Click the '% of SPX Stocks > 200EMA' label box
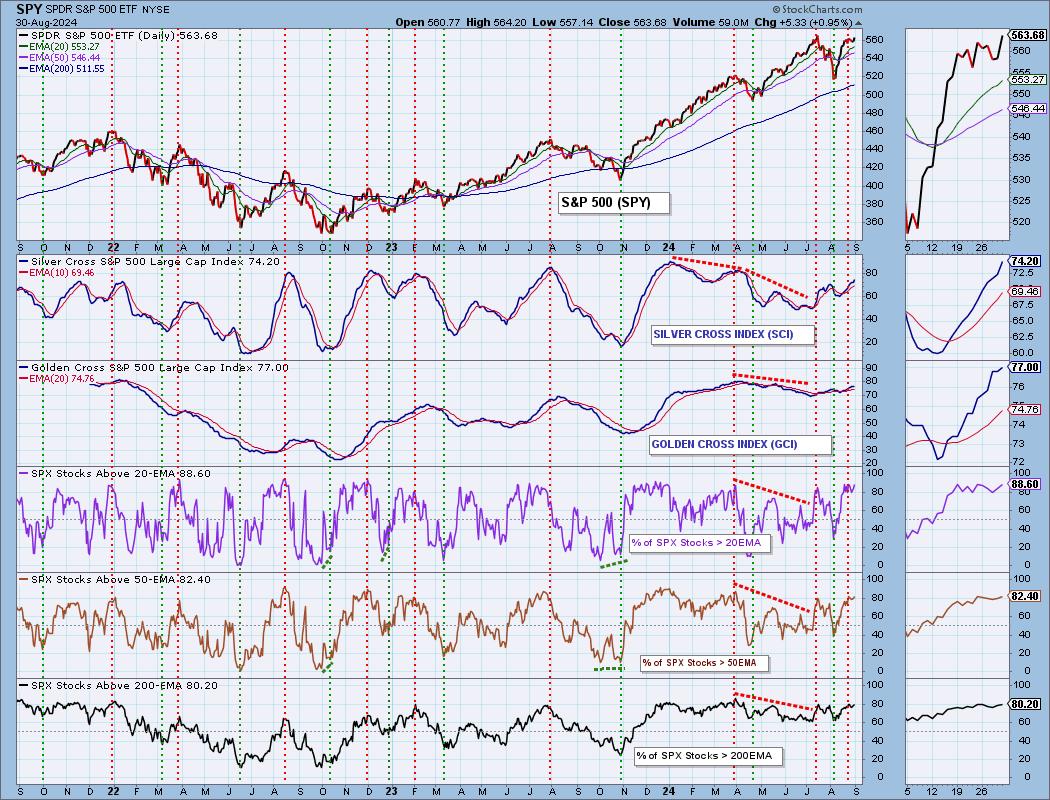1050x800 pixels. pyautogui.click(x=708, y=756)
